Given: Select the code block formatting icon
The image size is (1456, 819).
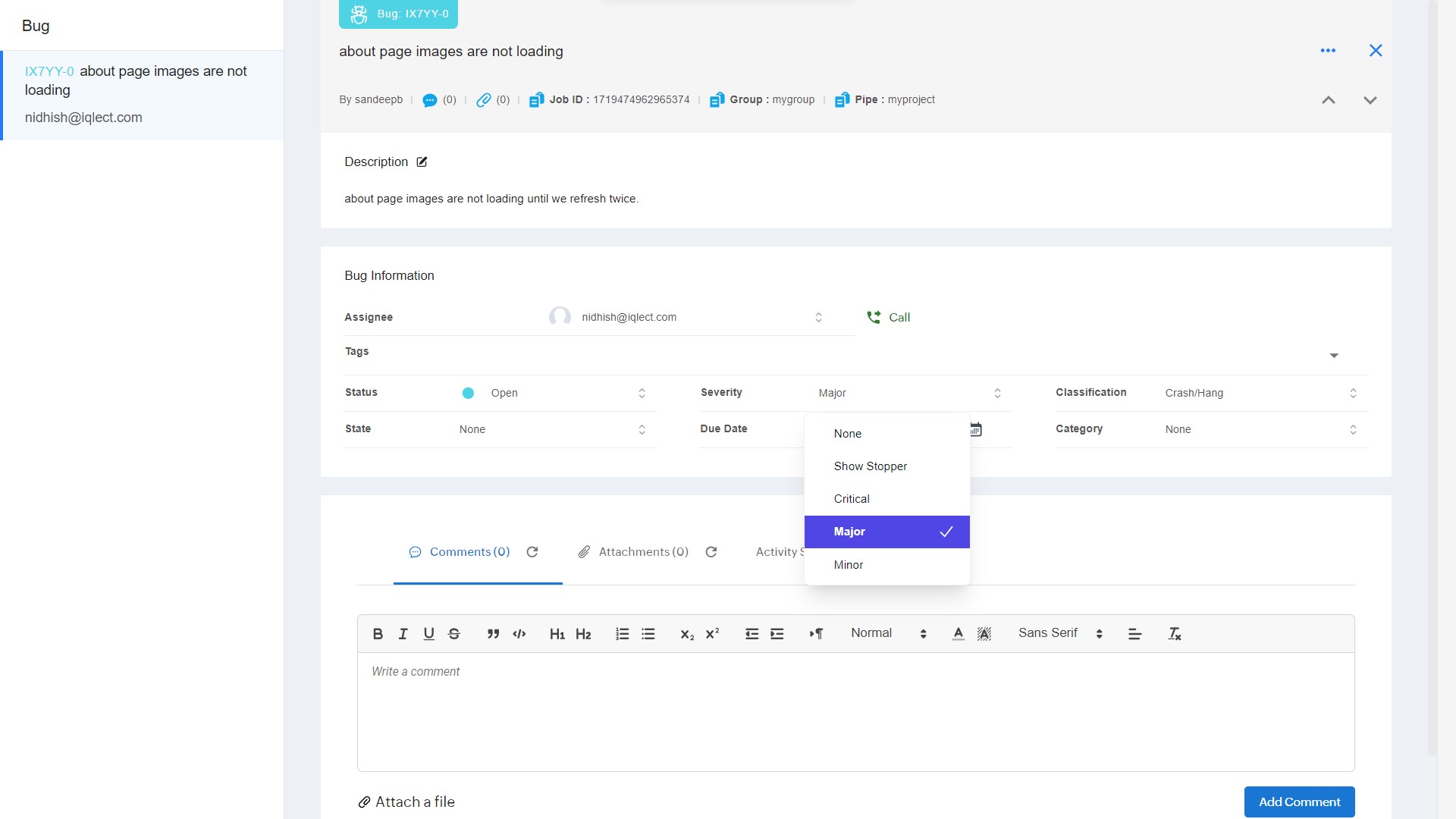Looking at the screenshot, I should tap(519, 633).
